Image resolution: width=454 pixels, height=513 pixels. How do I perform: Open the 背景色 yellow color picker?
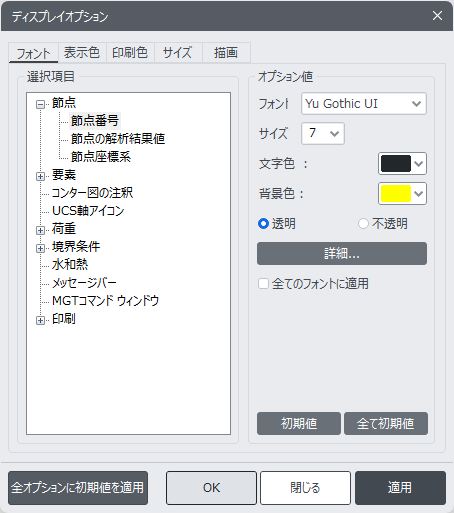click(402, 194)
